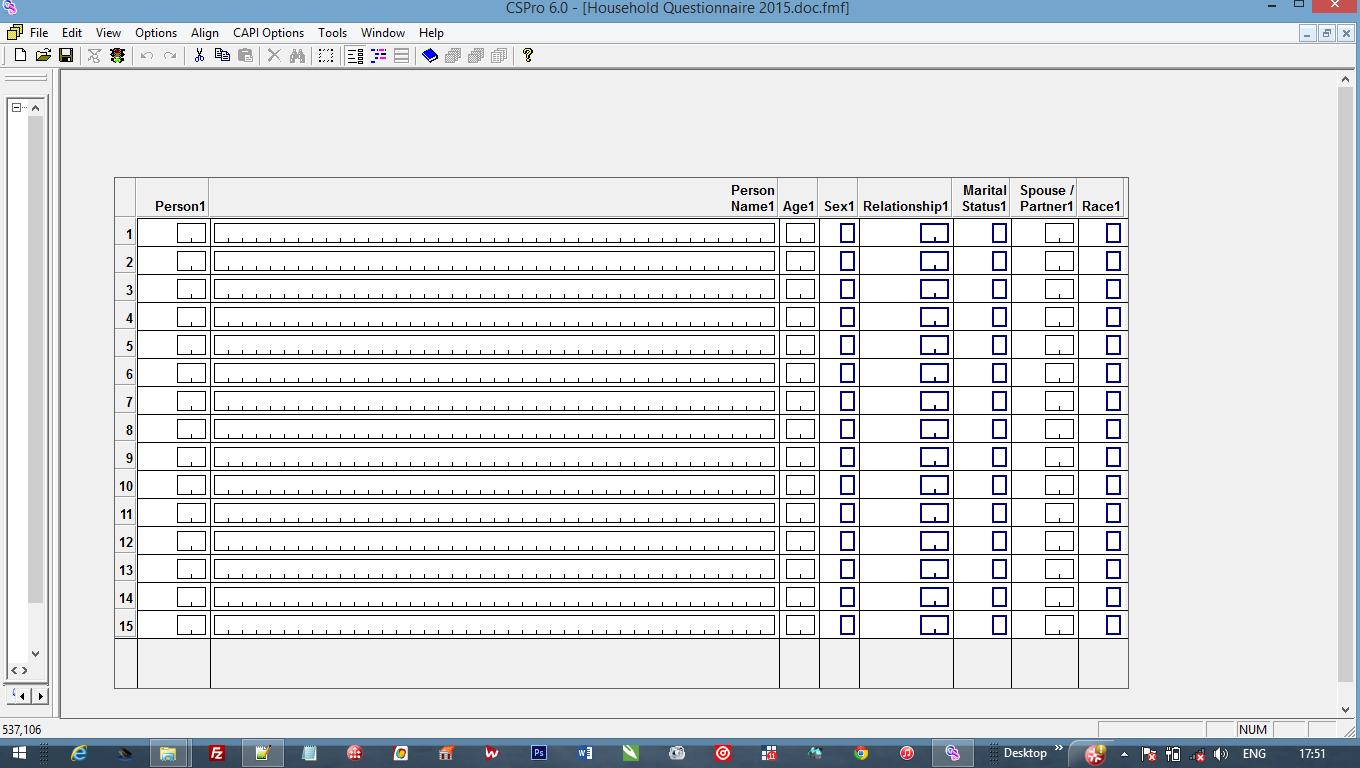This screenshot has height=768, width=1360.
Task: Click the Spouse/Partner1 field in row 13
Action: pos(1059,569)
